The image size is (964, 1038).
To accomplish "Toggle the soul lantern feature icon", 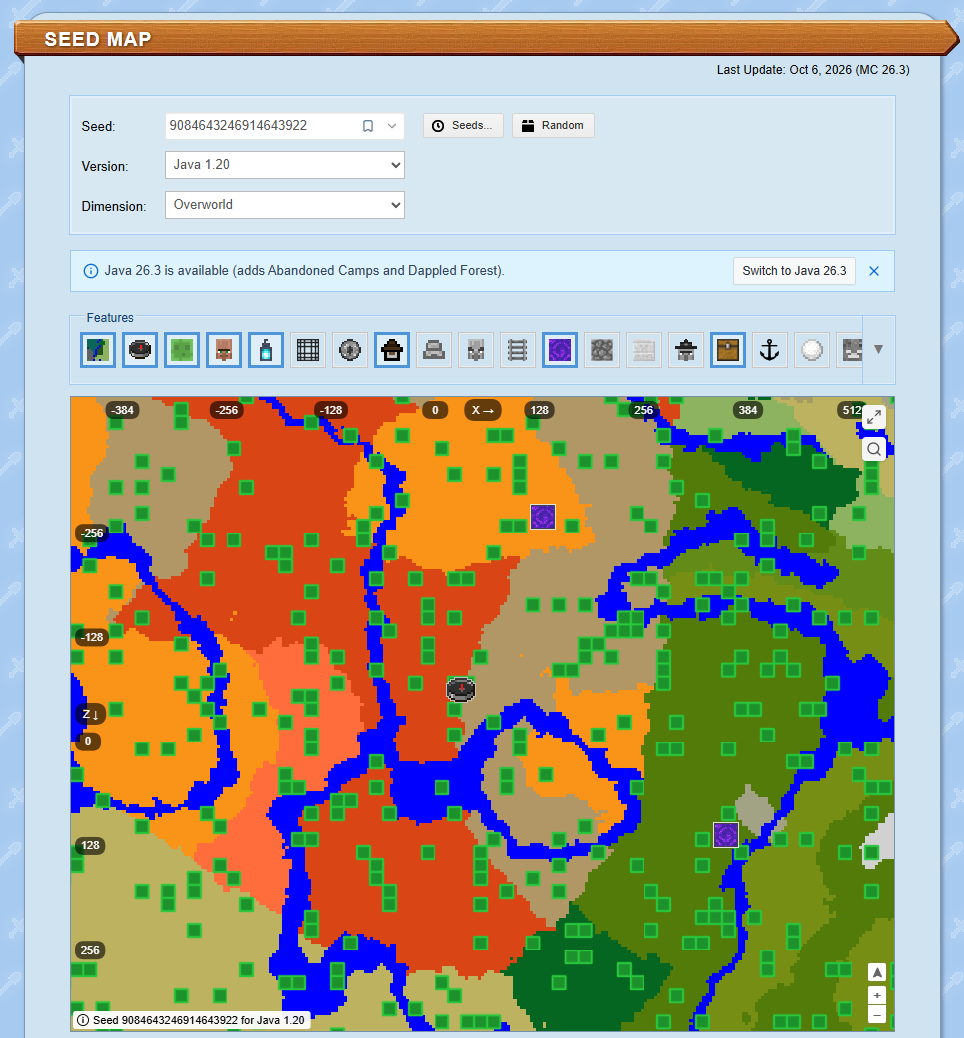I will pos(266,350).
